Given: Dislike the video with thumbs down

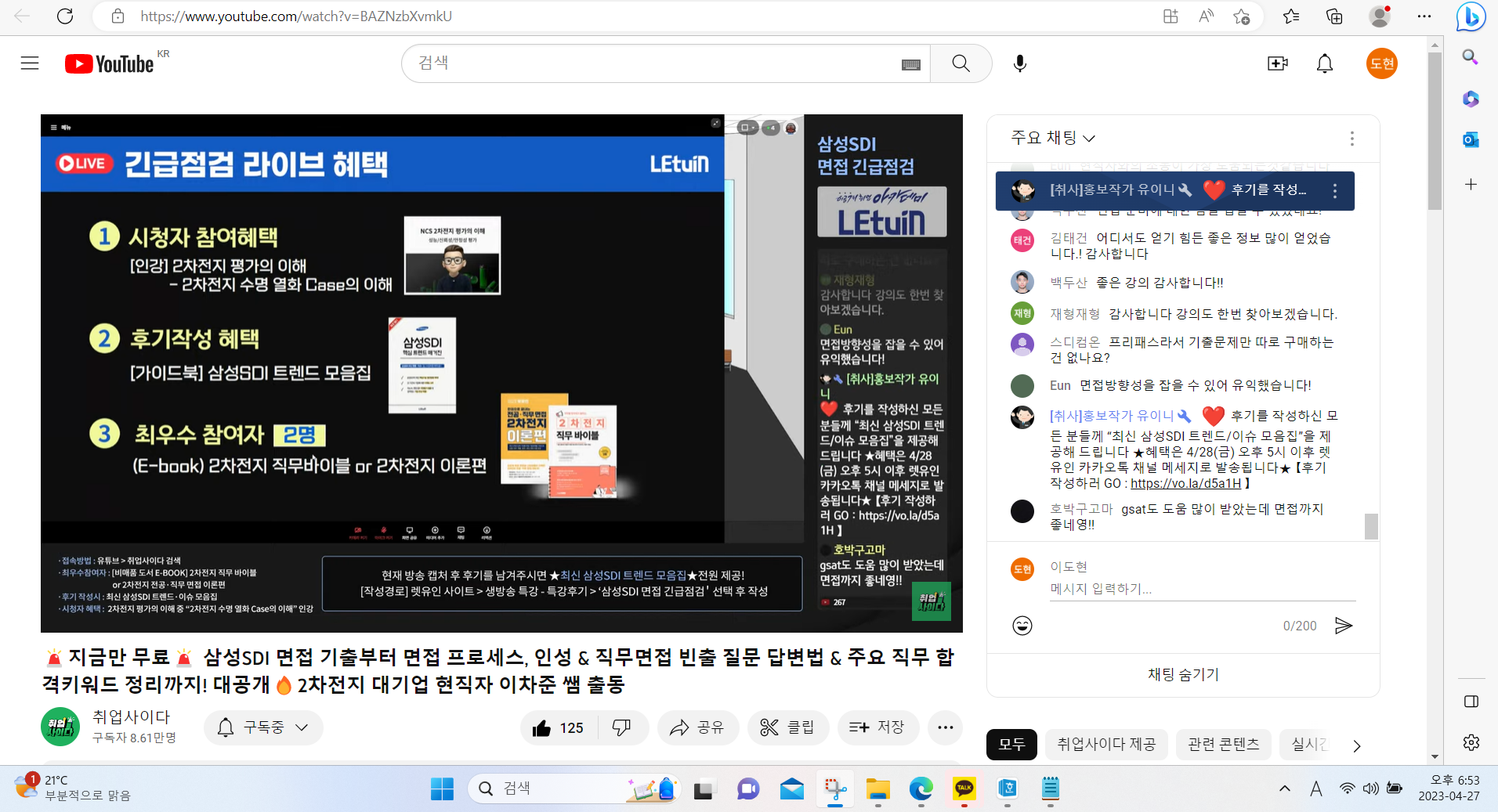Looking at the screenshot, I should click(x=621, y=728).
